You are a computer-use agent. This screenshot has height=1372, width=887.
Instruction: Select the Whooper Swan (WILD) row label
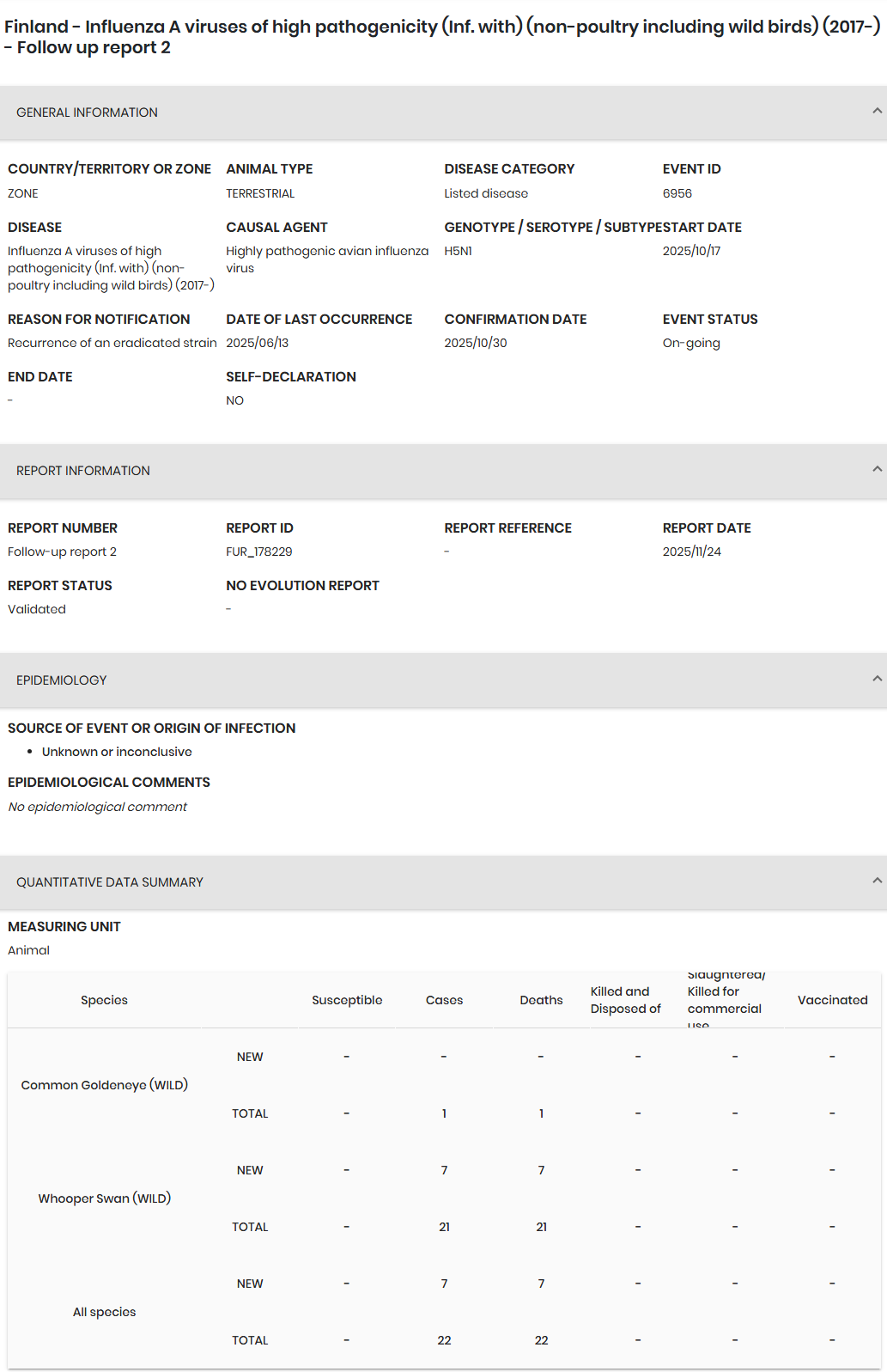click(104, 1198)
